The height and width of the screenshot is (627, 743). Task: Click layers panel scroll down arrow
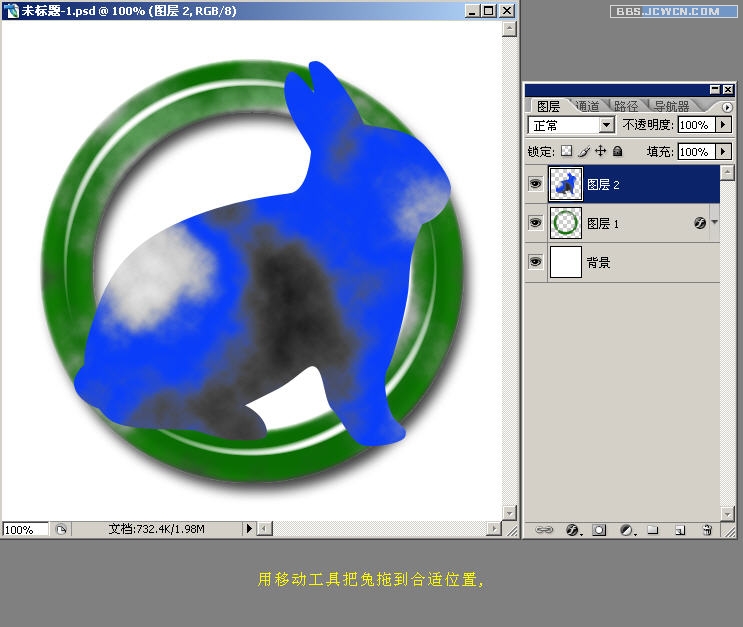[x=727, y=514]
